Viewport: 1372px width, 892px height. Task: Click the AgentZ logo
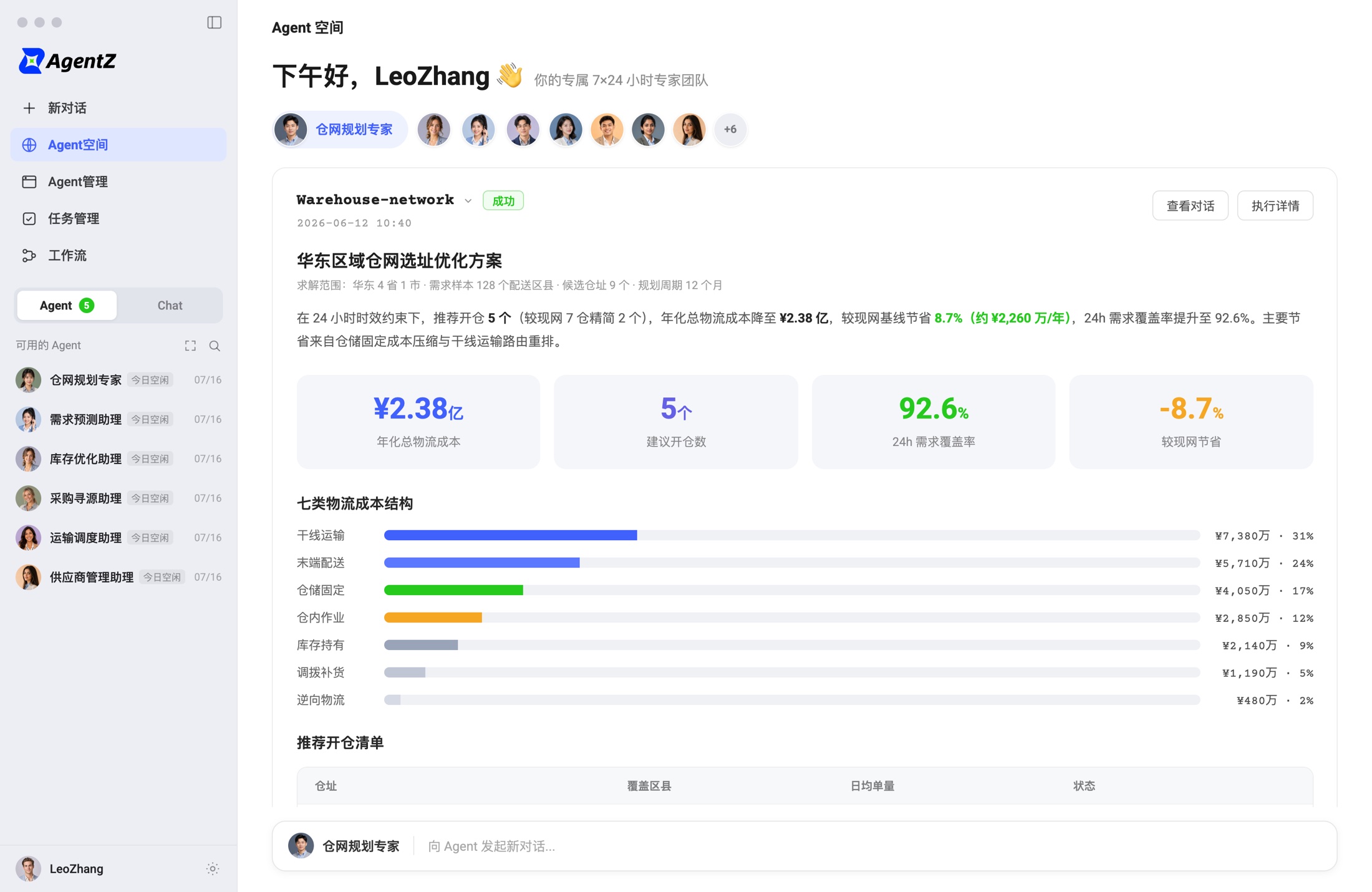click(x=67, y=61)
